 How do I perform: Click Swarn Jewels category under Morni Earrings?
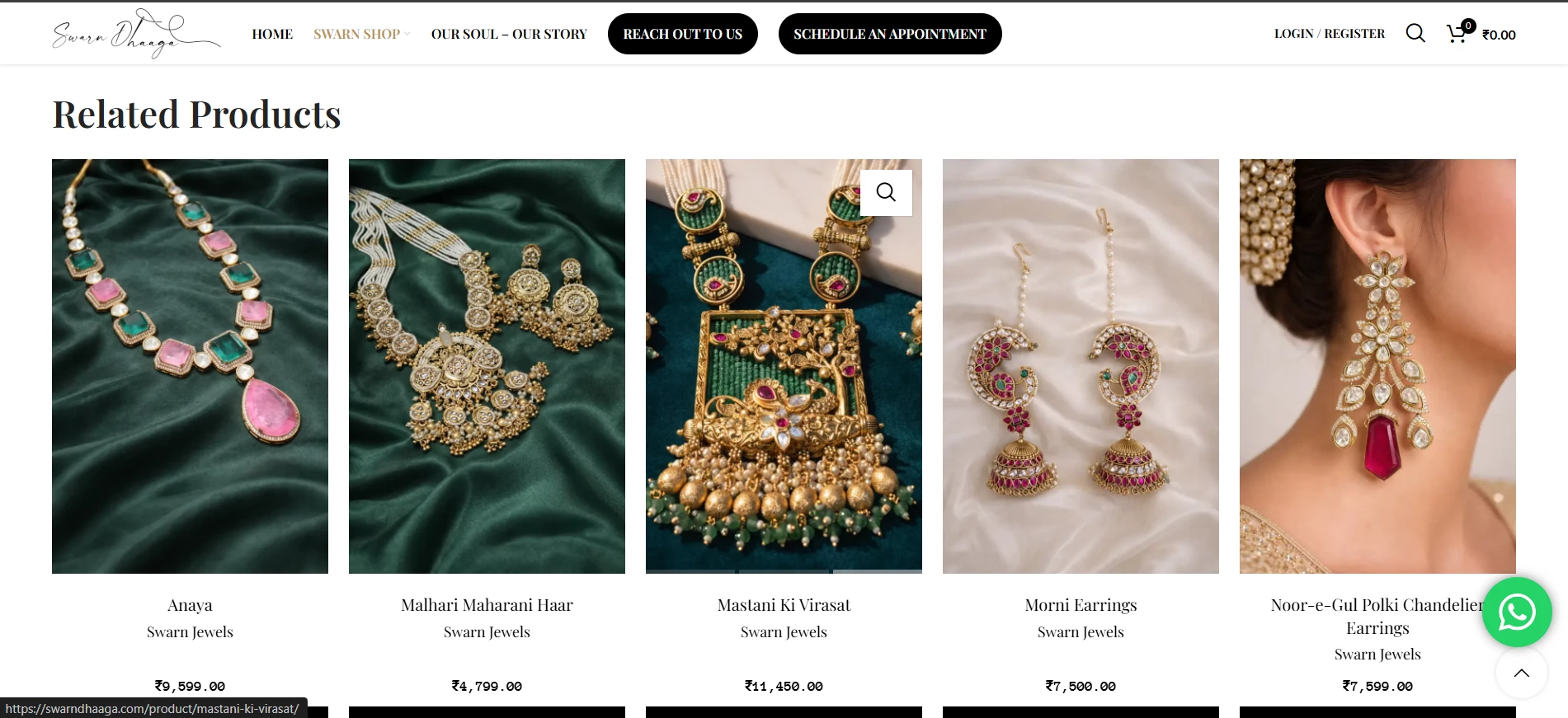coord(1081,632)
